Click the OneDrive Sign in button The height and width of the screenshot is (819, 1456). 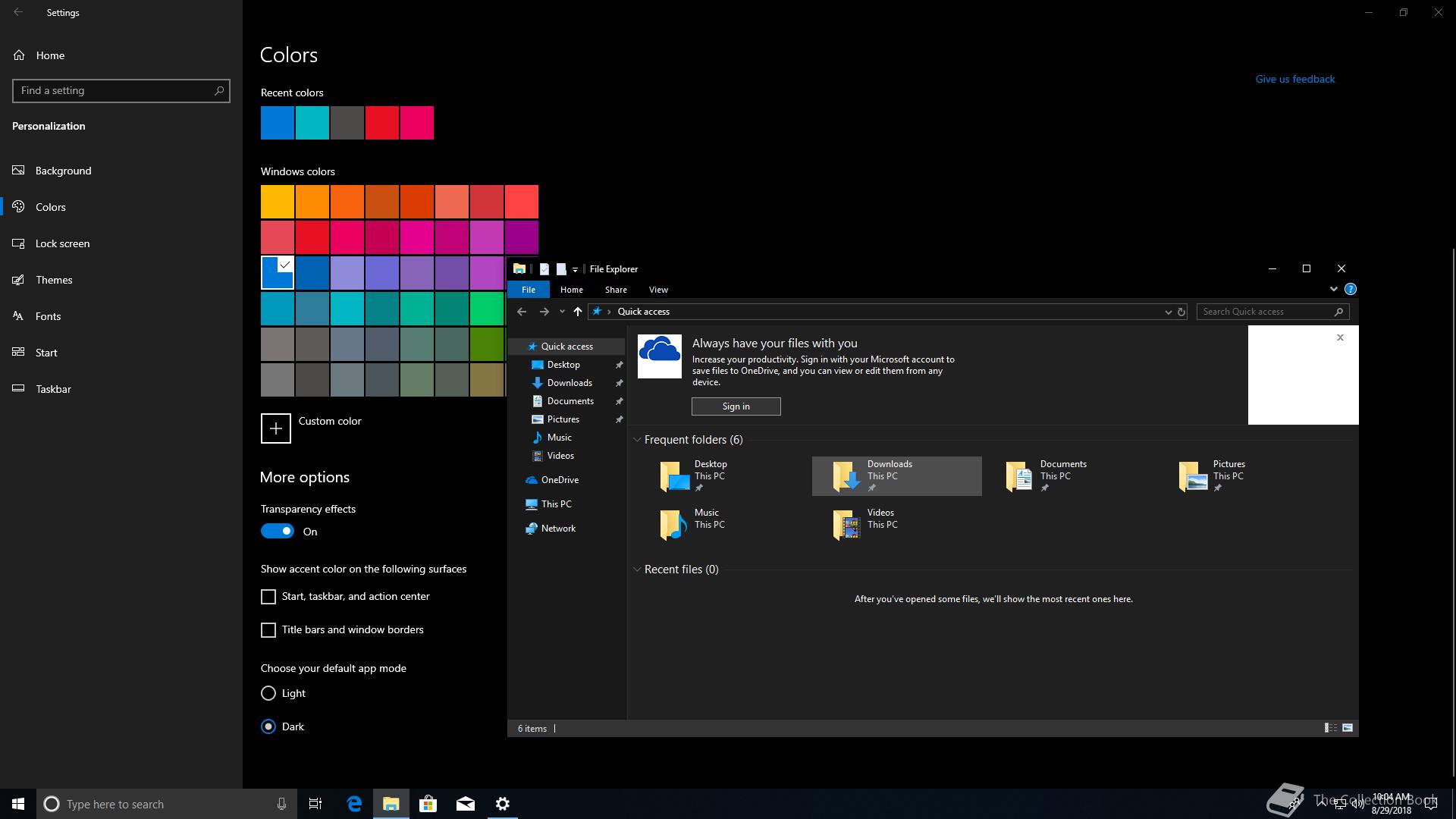pyautogui.click(x=736, y=406)
